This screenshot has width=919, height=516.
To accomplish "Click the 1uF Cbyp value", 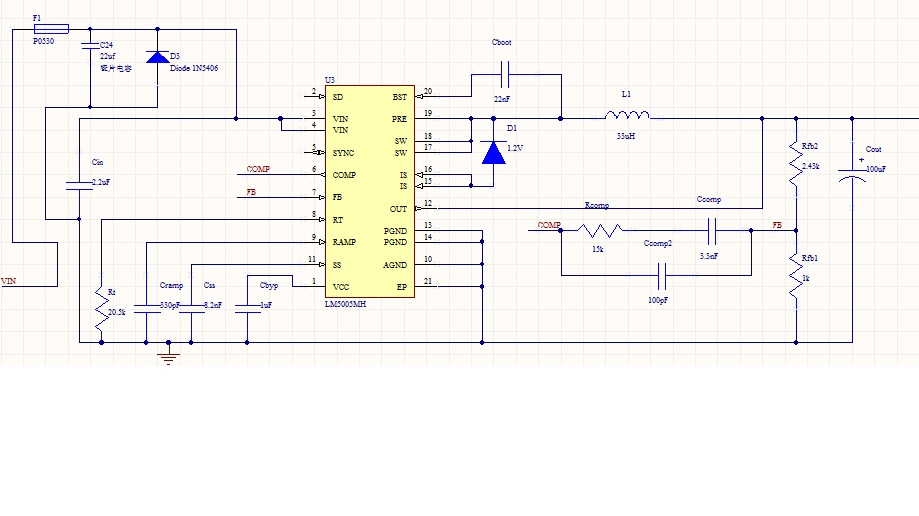I will click(266, 305).
